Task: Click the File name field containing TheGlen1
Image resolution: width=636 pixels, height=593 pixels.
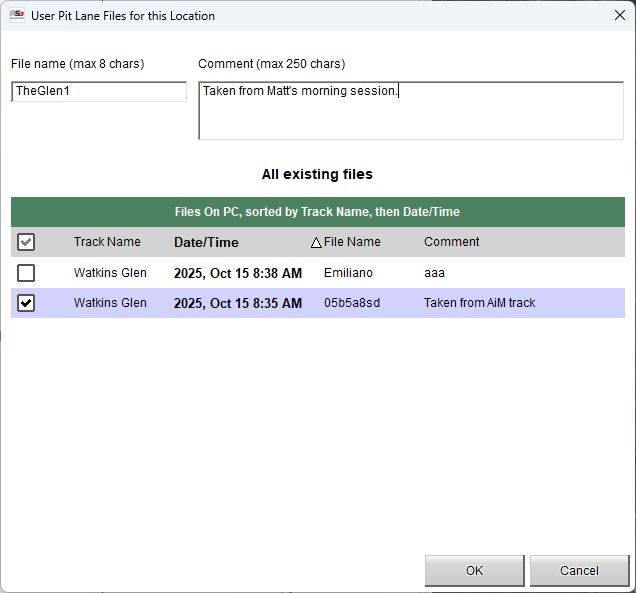Action: pos(99,91)
